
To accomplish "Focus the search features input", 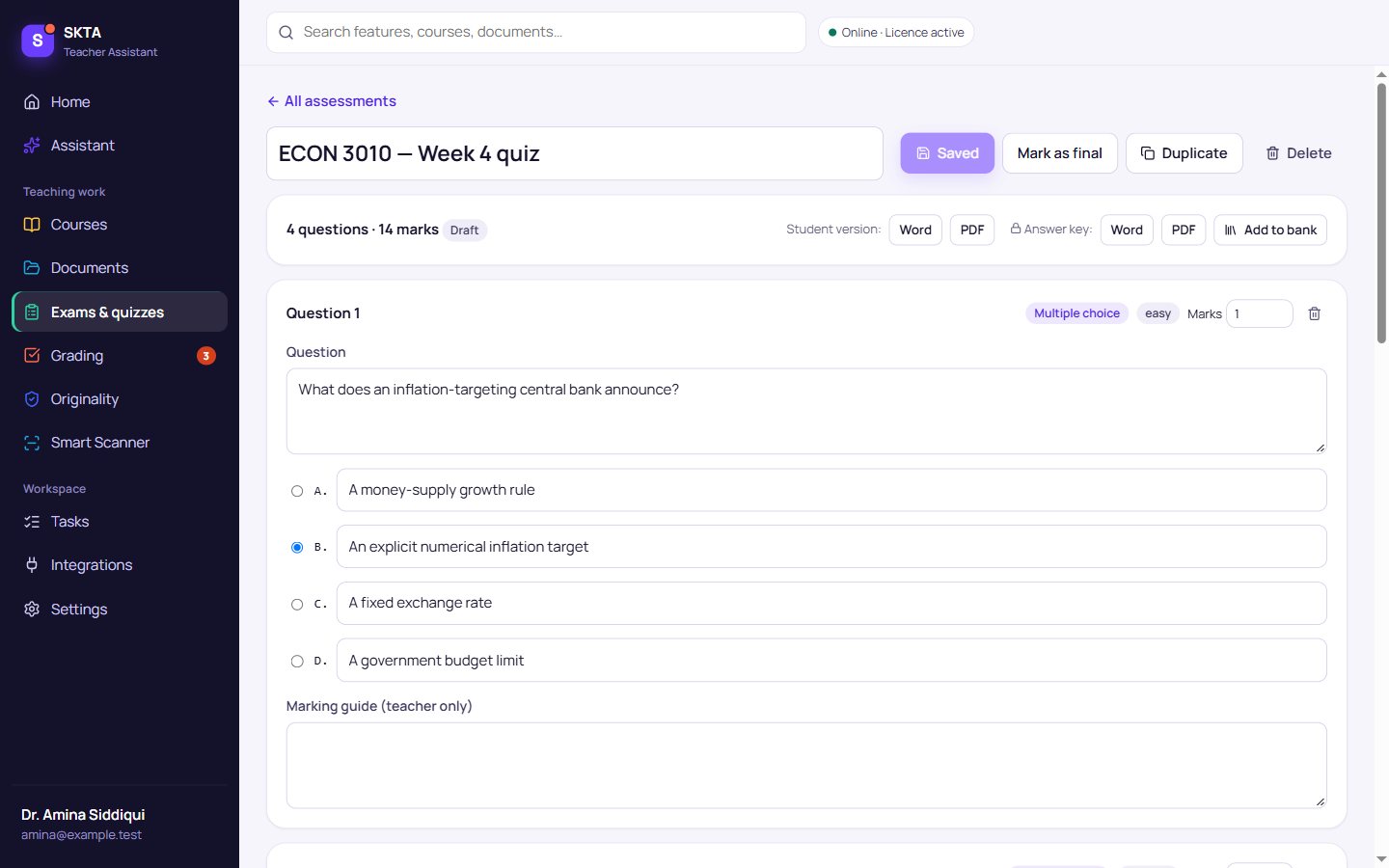I will pos(536,32).
